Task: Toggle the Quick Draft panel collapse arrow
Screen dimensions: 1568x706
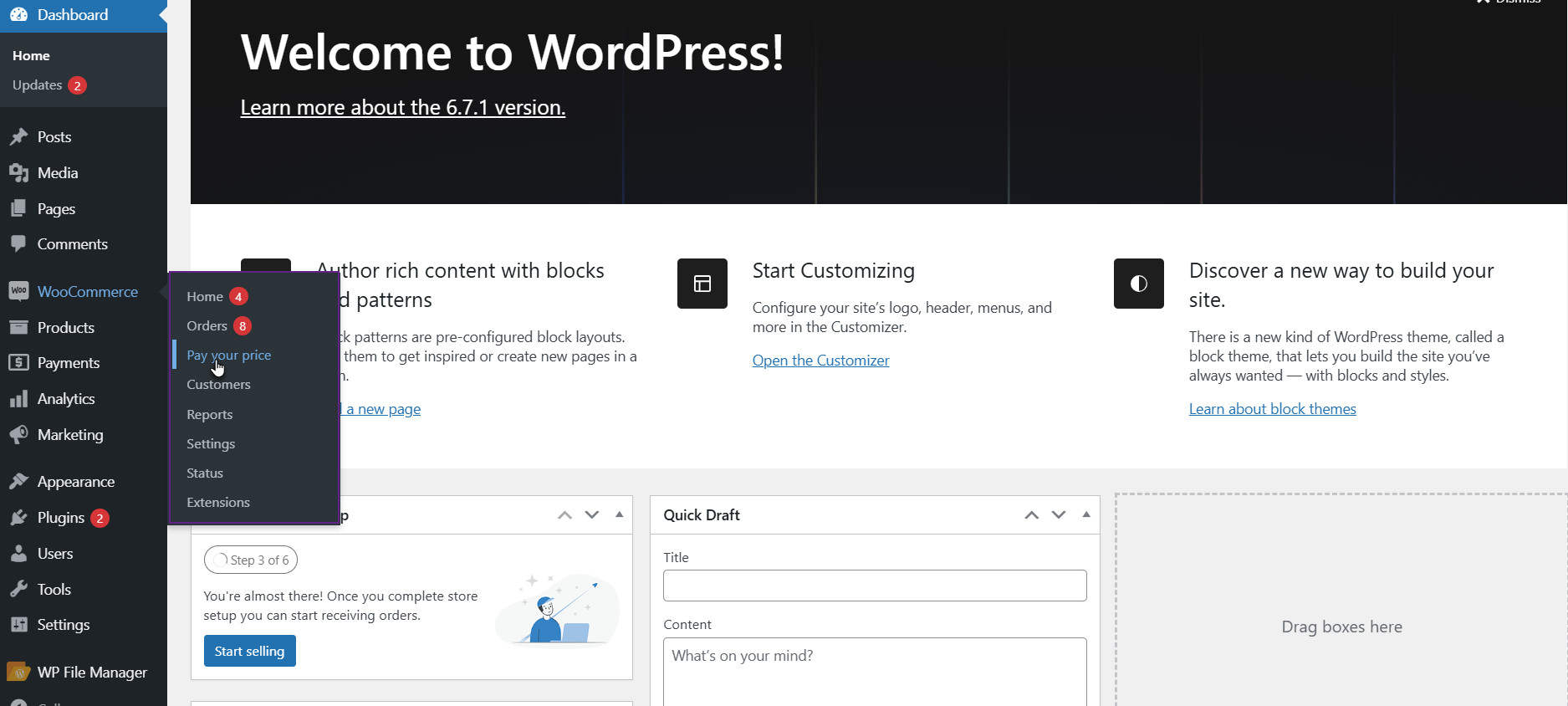Action: click(x=1086, y=514)
